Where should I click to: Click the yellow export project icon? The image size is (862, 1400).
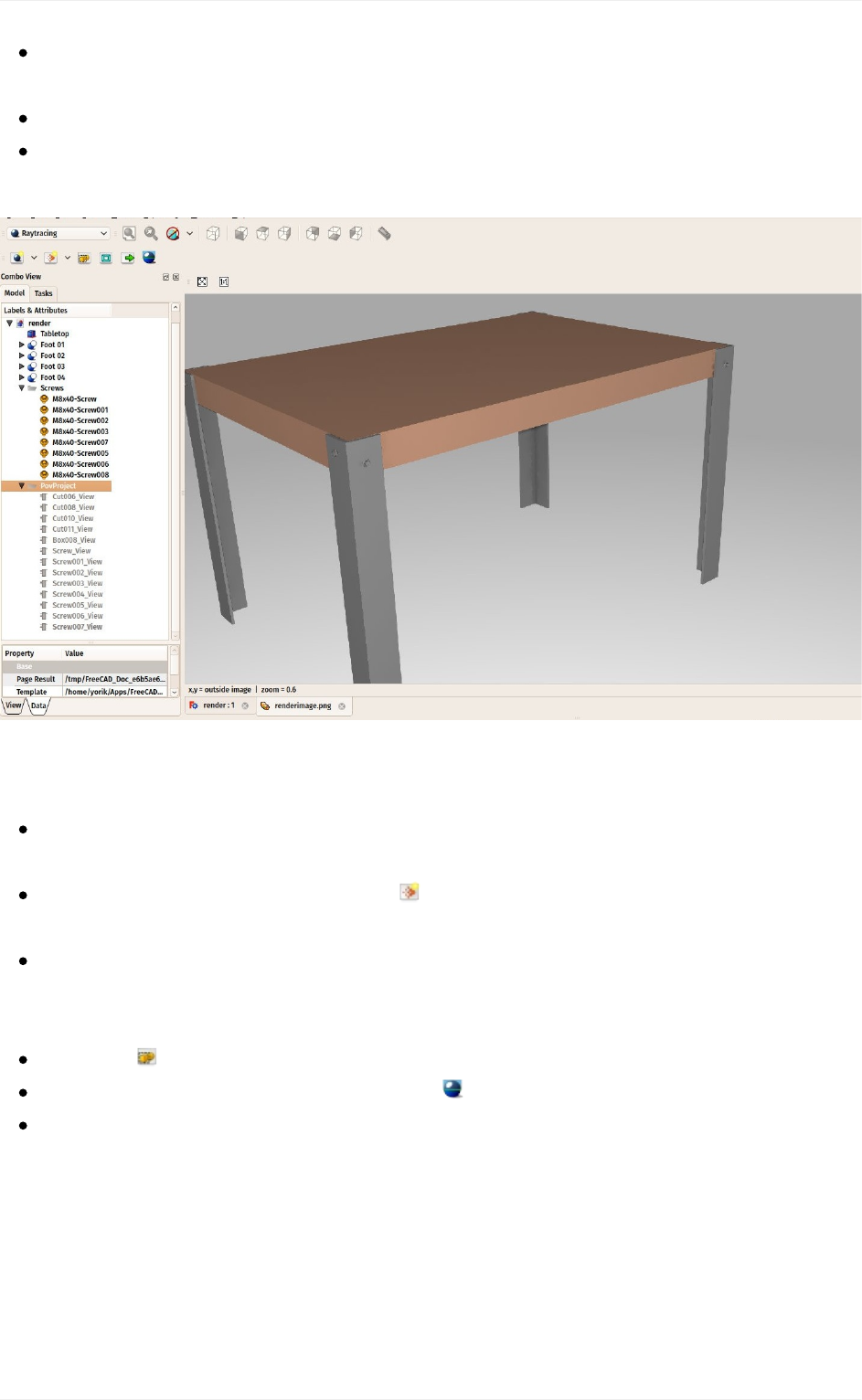click(x=84, y=258)
